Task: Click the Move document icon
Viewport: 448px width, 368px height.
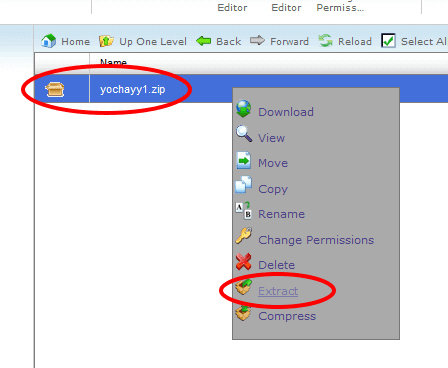Action: [244, 160]
